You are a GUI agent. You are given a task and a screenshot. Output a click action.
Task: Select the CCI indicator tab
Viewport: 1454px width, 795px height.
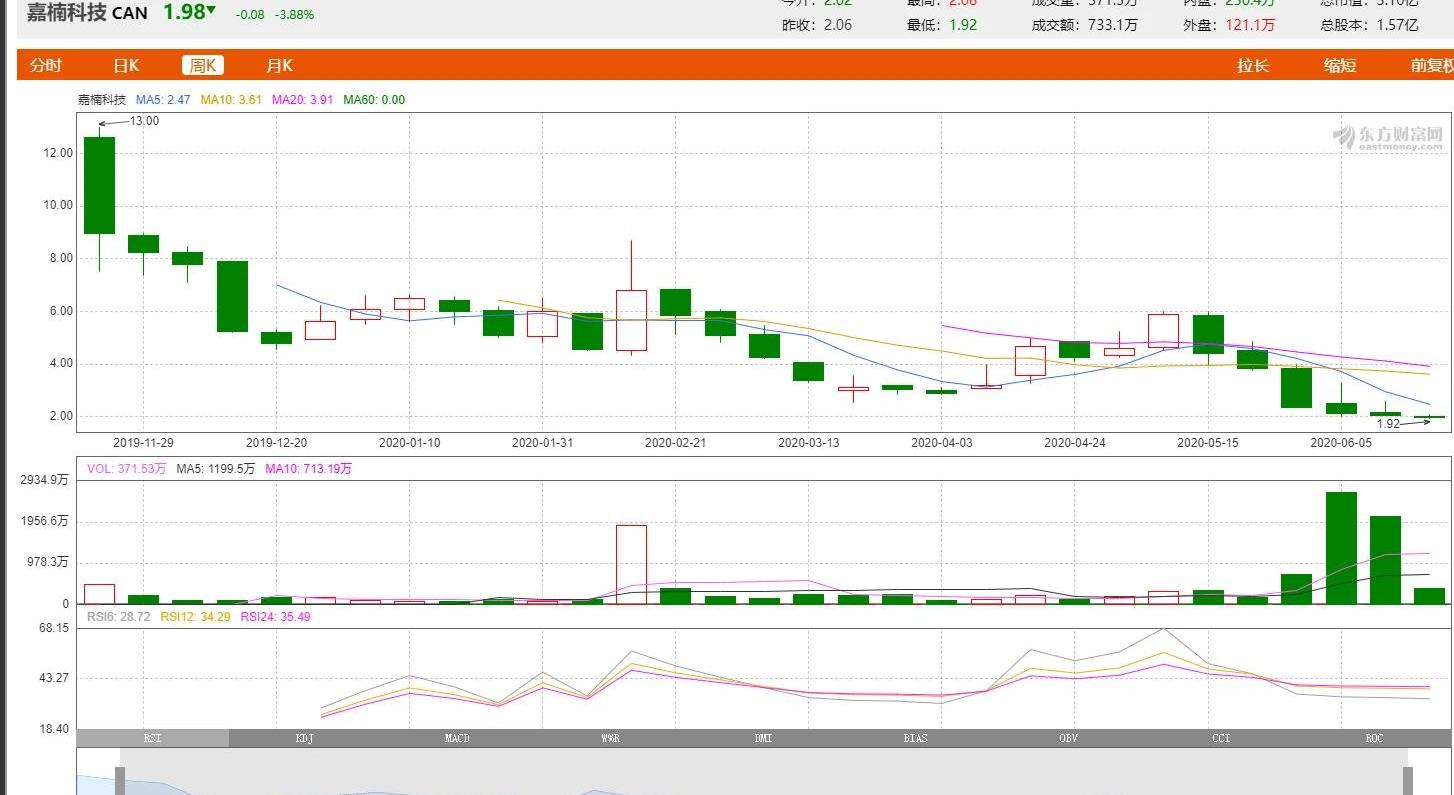[1221, 738]
